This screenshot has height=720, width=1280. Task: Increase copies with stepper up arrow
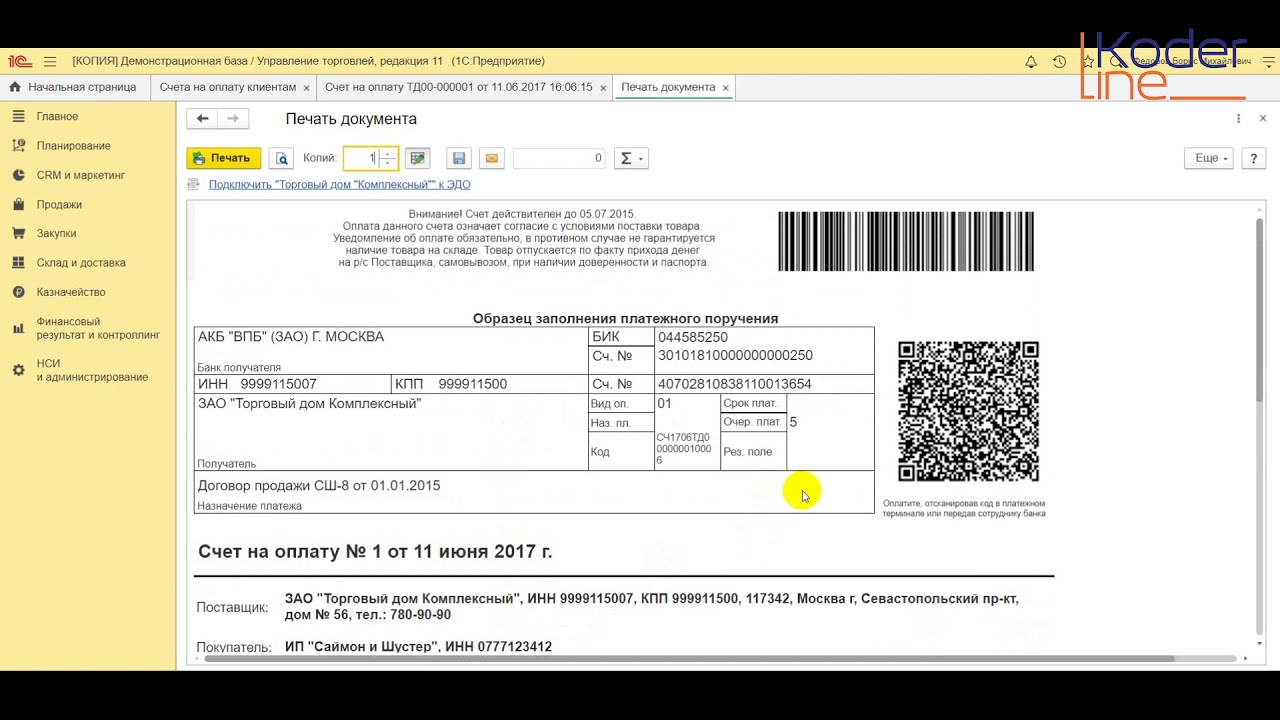click(388, 153)
